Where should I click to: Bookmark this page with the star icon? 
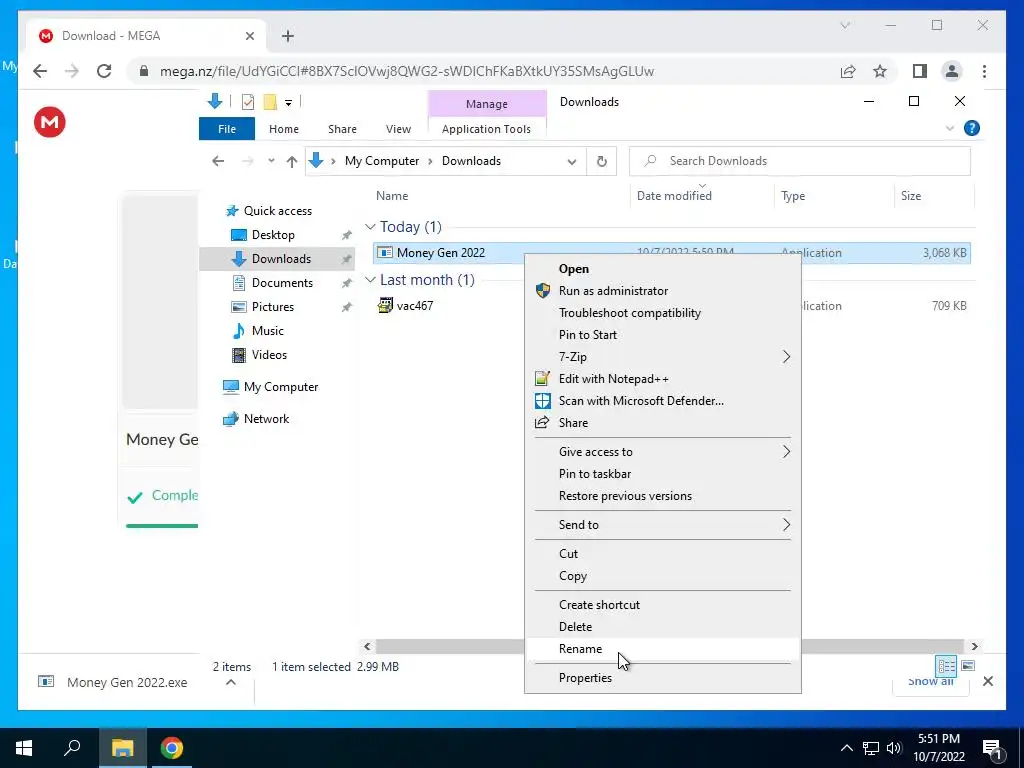pyautogui.click(x=880, y=71)
